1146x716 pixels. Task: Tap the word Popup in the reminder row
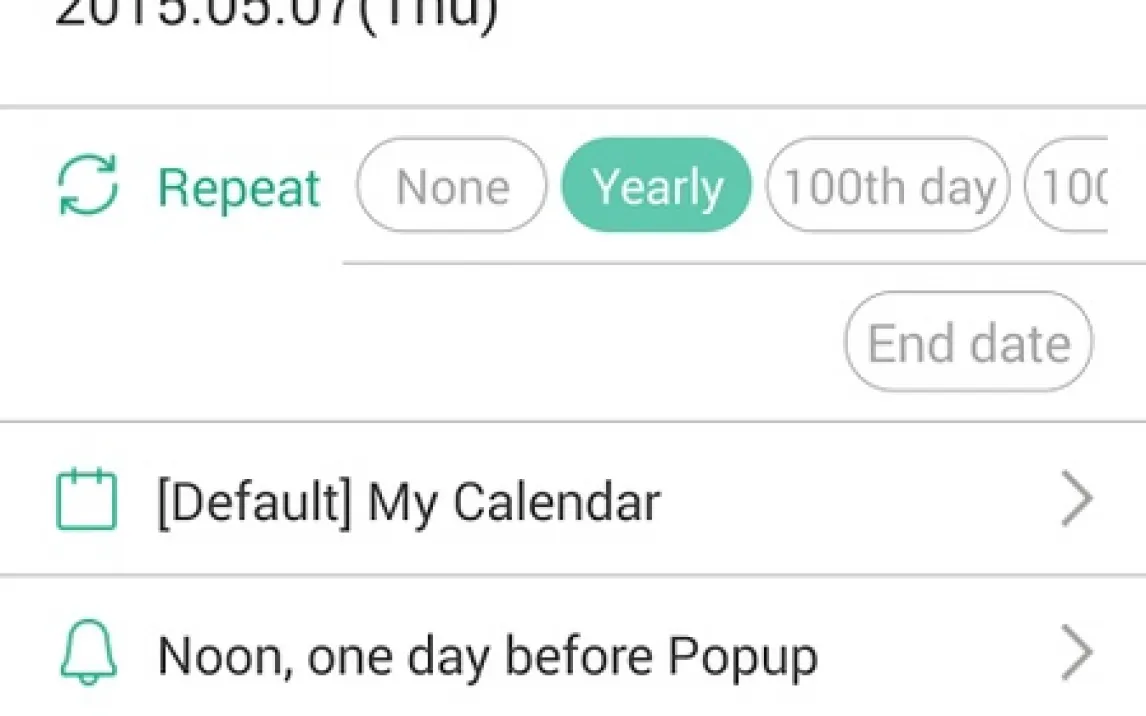(742, 657)
